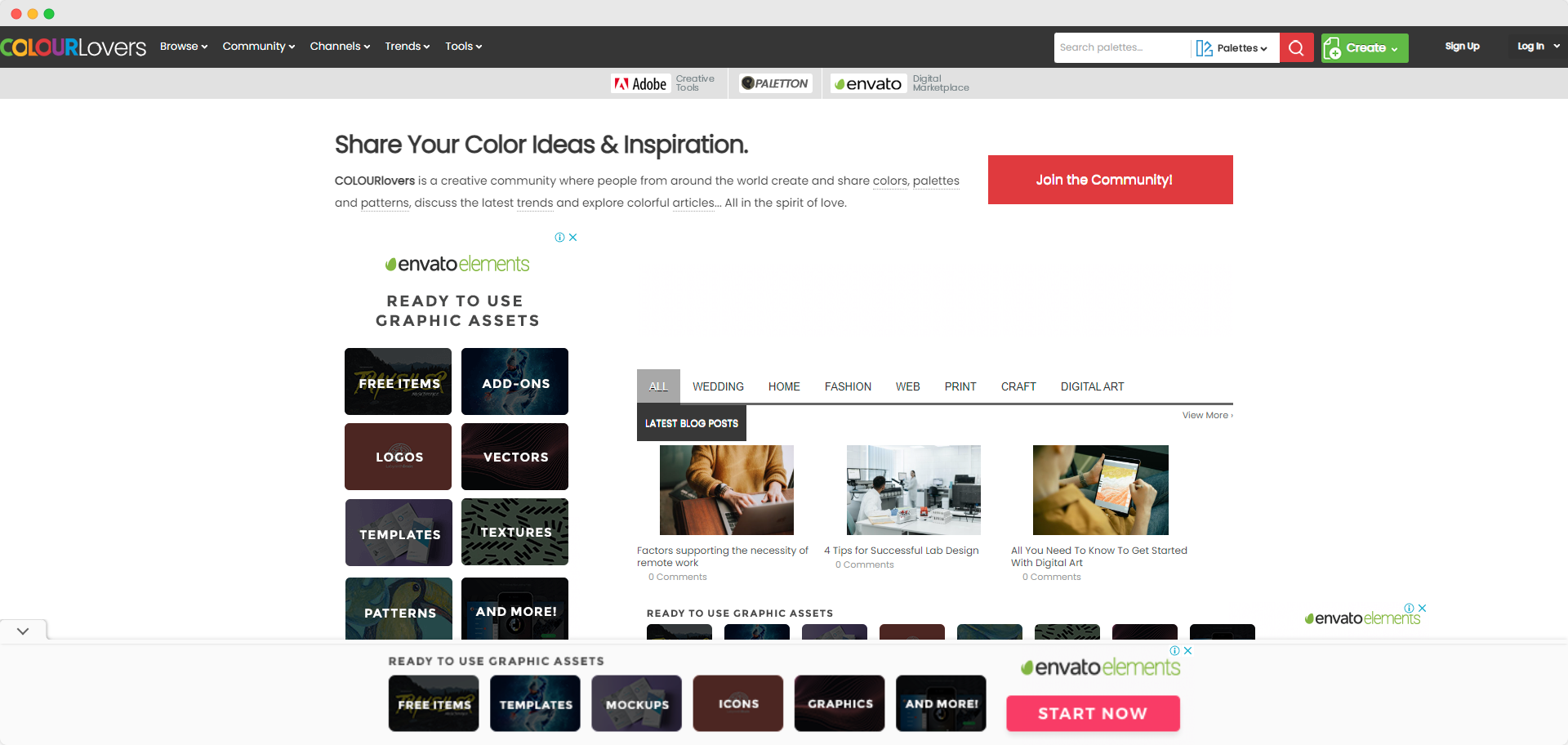Open the 'patterns' link in intro text
The height and width of the screenshot is (745, 1568).
[x=385, y=203]
